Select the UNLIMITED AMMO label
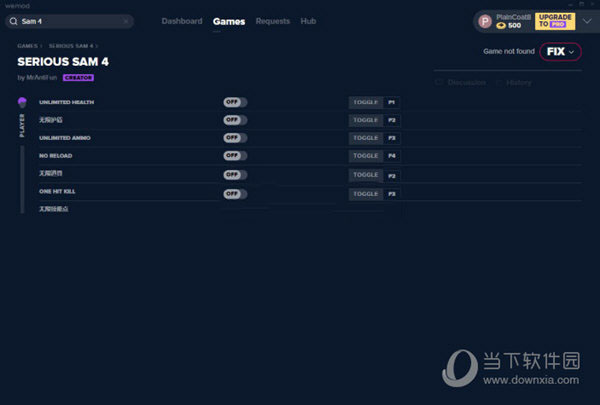The height and width of the screenshot is (405, 600). point(65,138)
